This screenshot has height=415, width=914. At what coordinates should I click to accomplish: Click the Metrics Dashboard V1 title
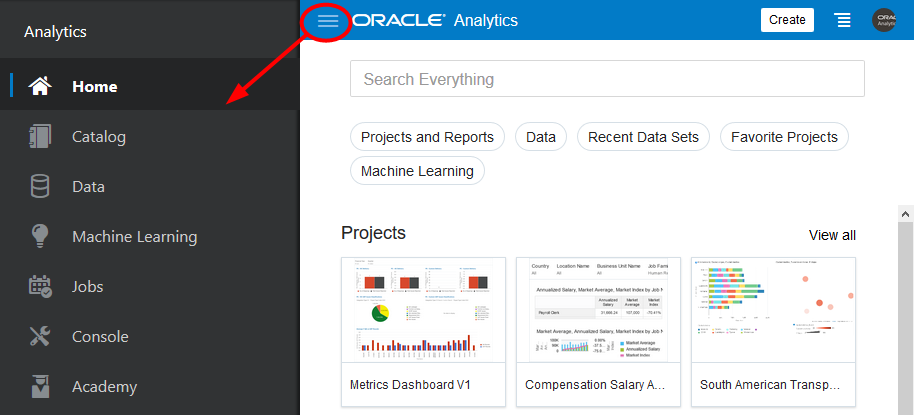410,385
